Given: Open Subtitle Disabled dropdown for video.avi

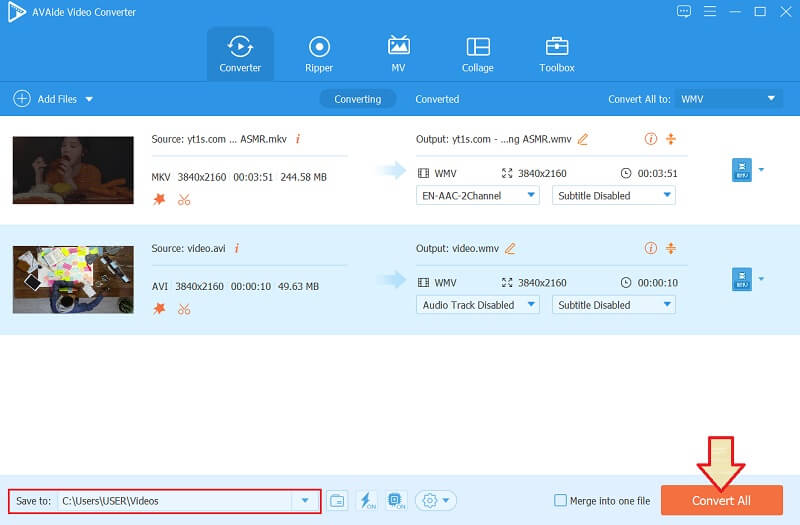Looking at the screenshot, I should pos(613,305).
